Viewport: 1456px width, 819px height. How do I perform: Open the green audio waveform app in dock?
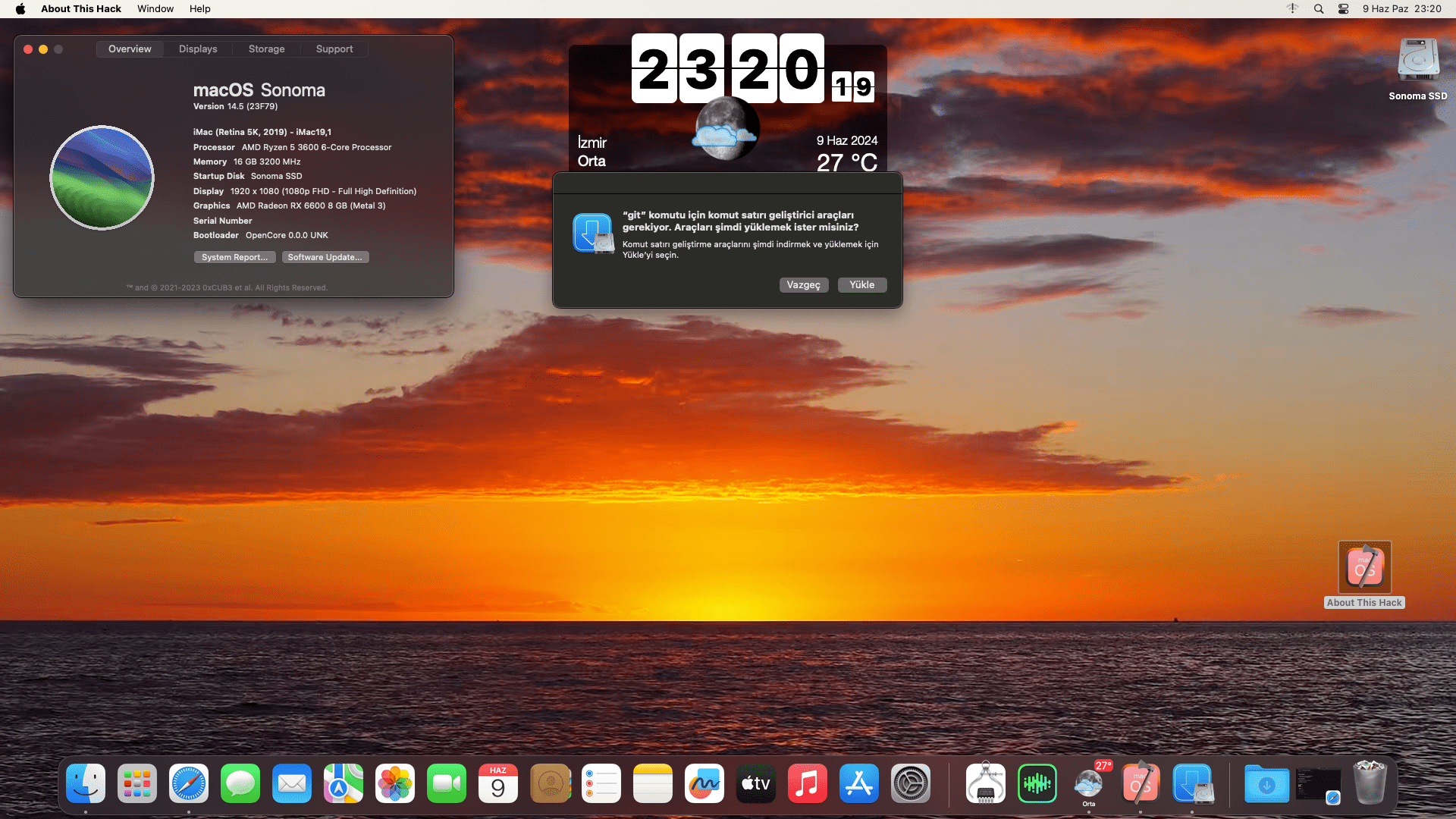tap(1037, 783)
